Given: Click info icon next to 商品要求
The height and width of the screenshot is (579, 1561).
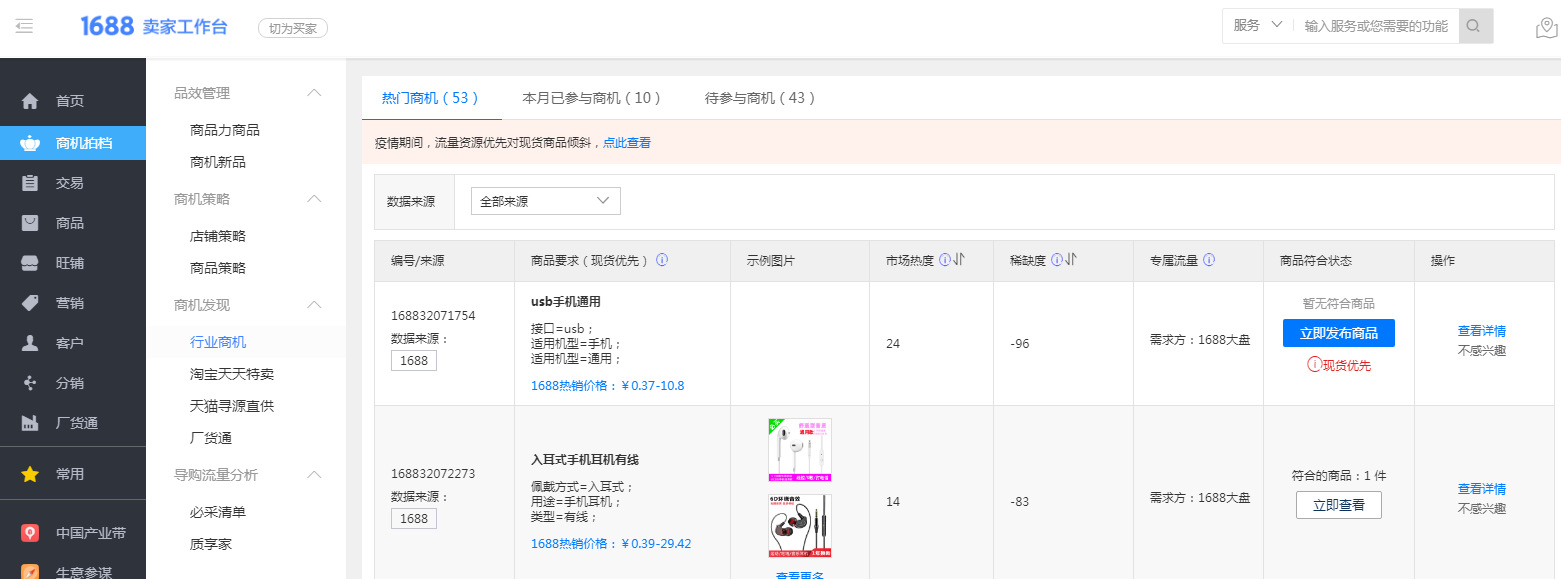Looking at the screenshot, I should click(x=661, y=260).
